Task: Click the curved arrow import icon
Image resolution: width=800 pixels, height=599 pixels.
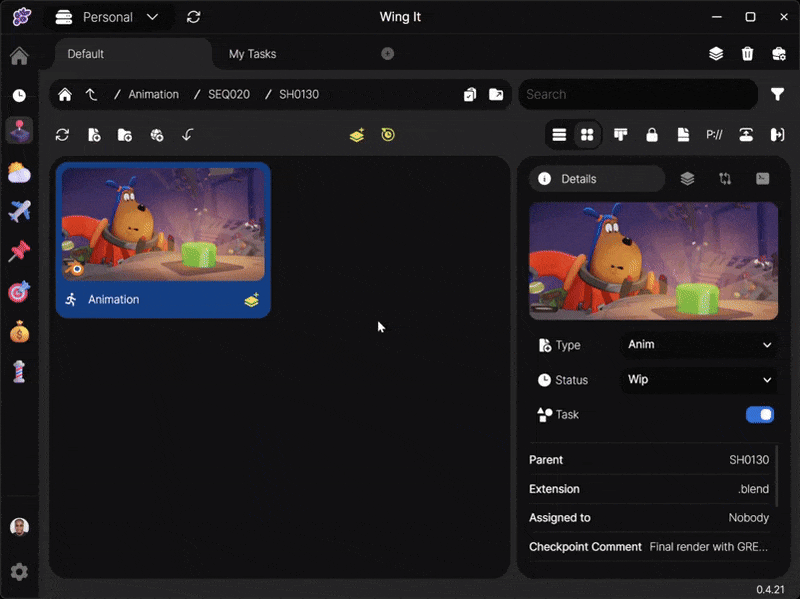Action: click(x=187, y=135)
